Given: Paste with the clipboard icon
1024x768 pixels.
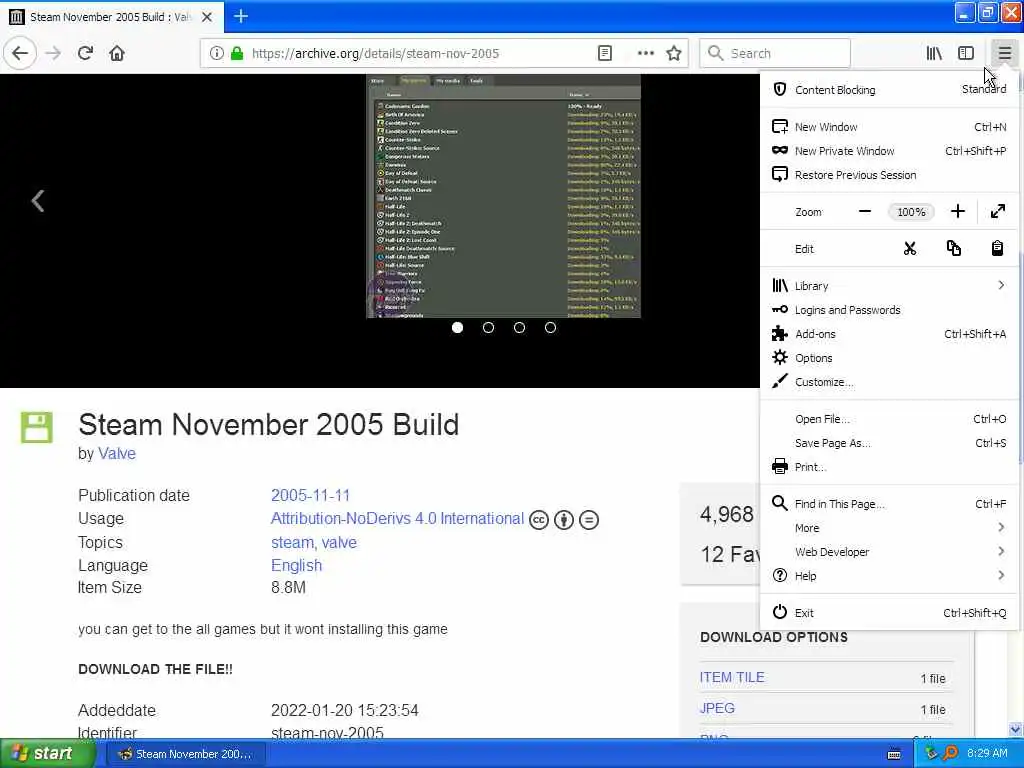Looking at the screenshot, I should (997, 248).
